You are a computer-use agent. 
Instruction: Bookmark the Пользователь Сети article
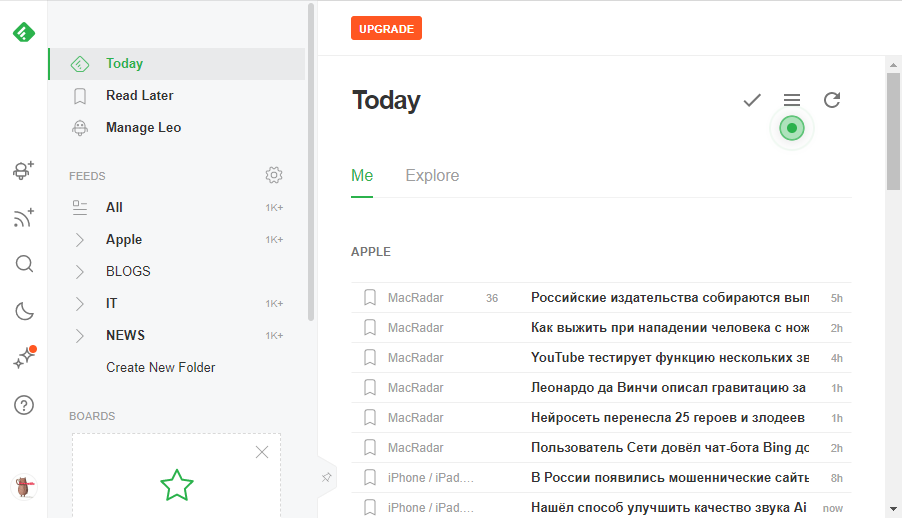[370, 447]
